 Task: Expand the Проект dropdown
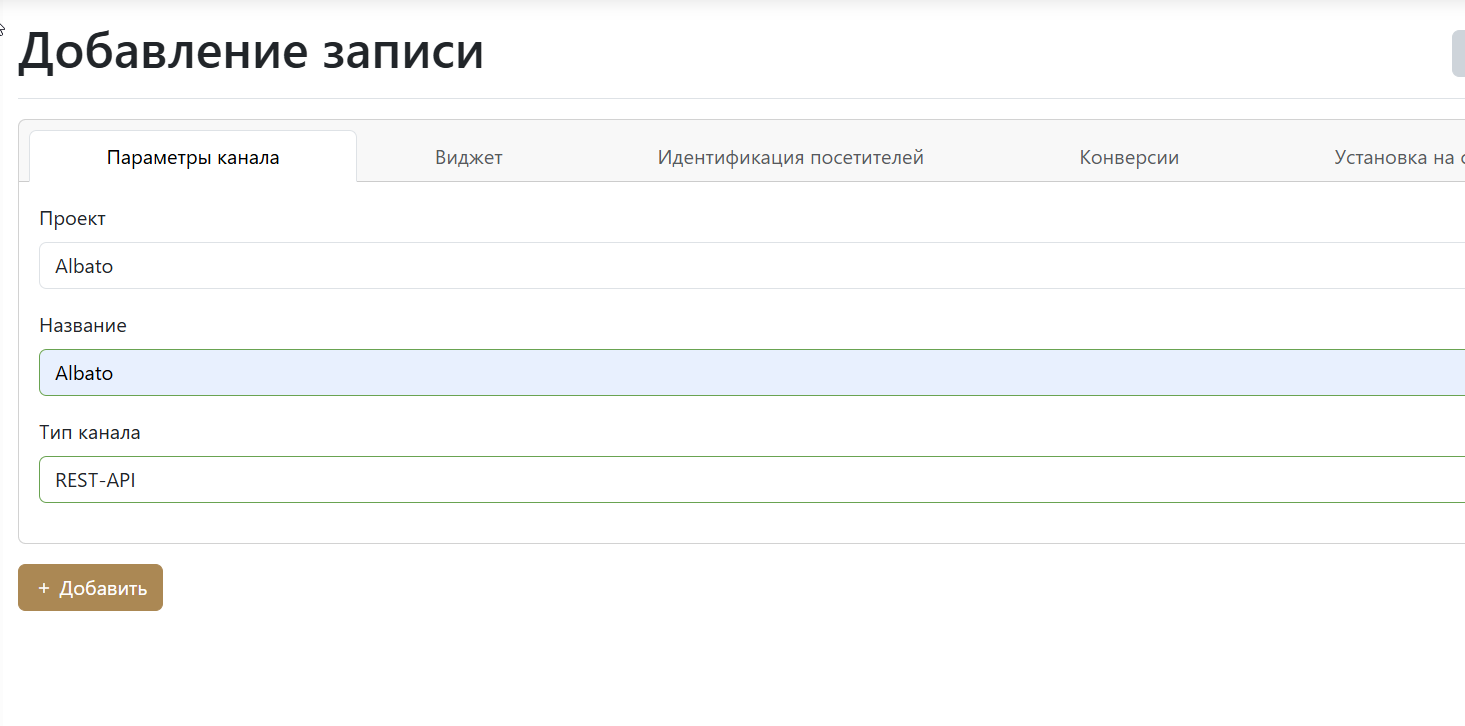750,266
